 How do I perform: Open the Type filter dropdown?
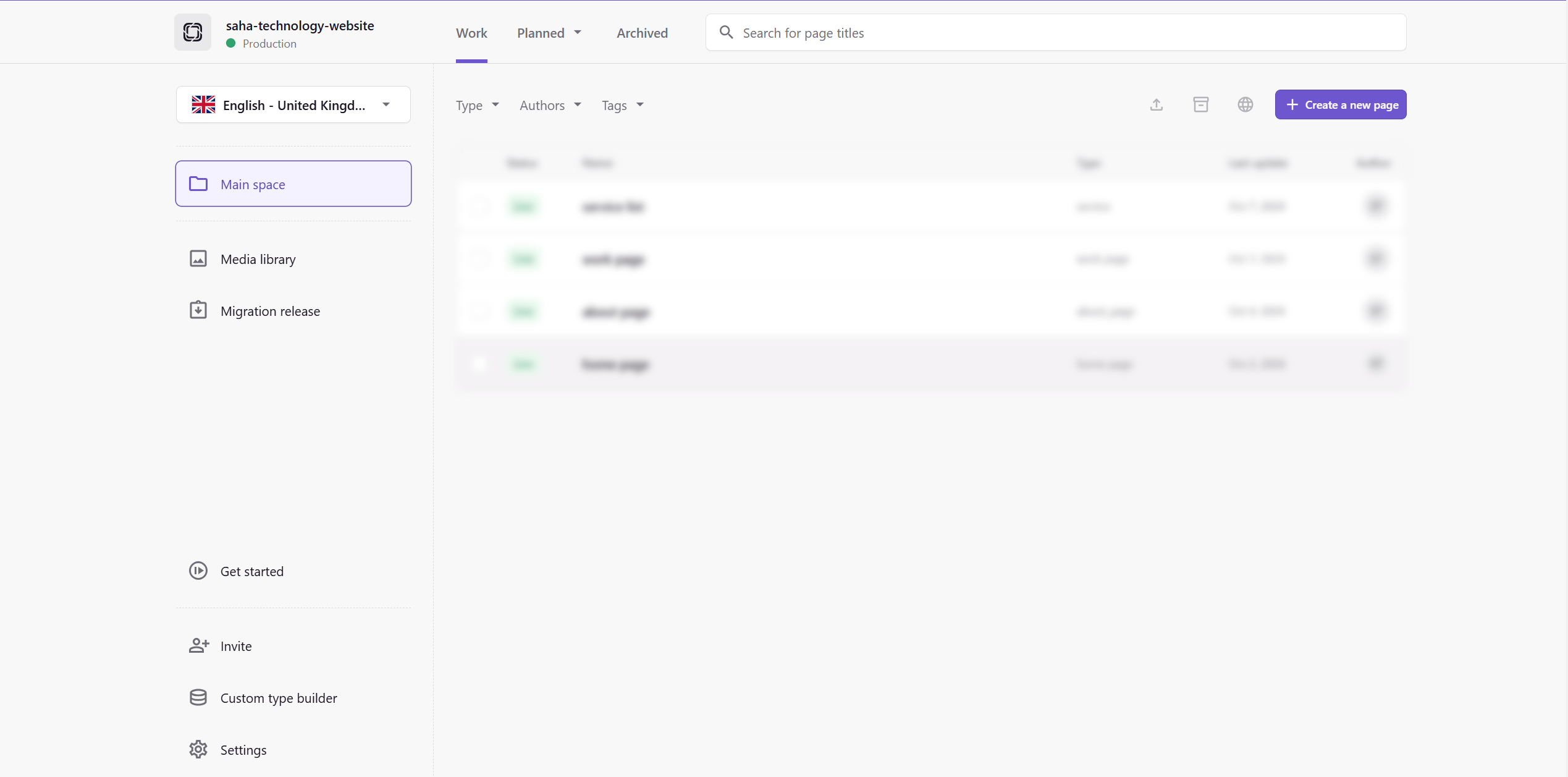(477, 105)
